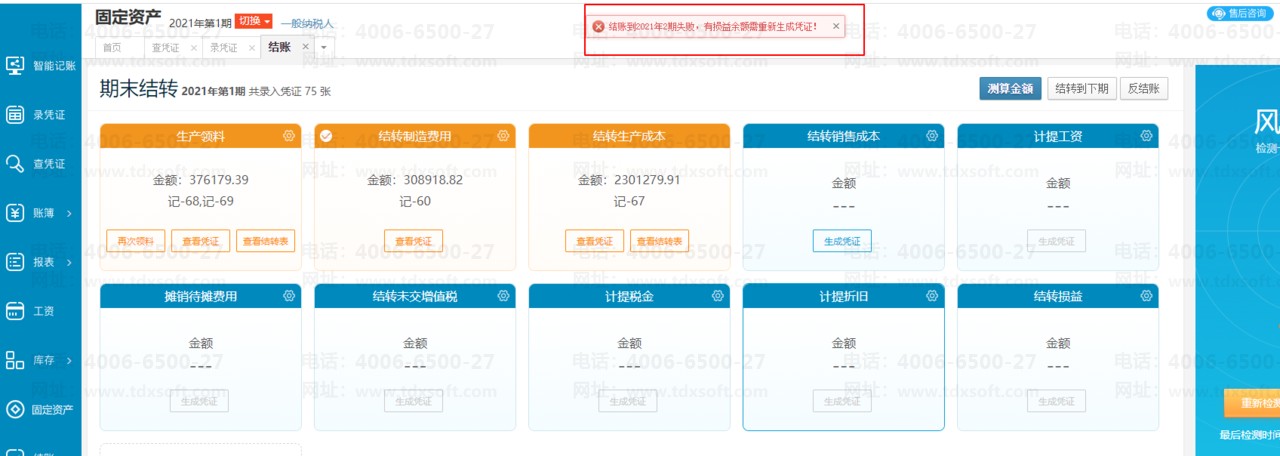
Task: Open gear settings for 计提工资 card
Action: pyautogui.click(x=1146, y=136)
